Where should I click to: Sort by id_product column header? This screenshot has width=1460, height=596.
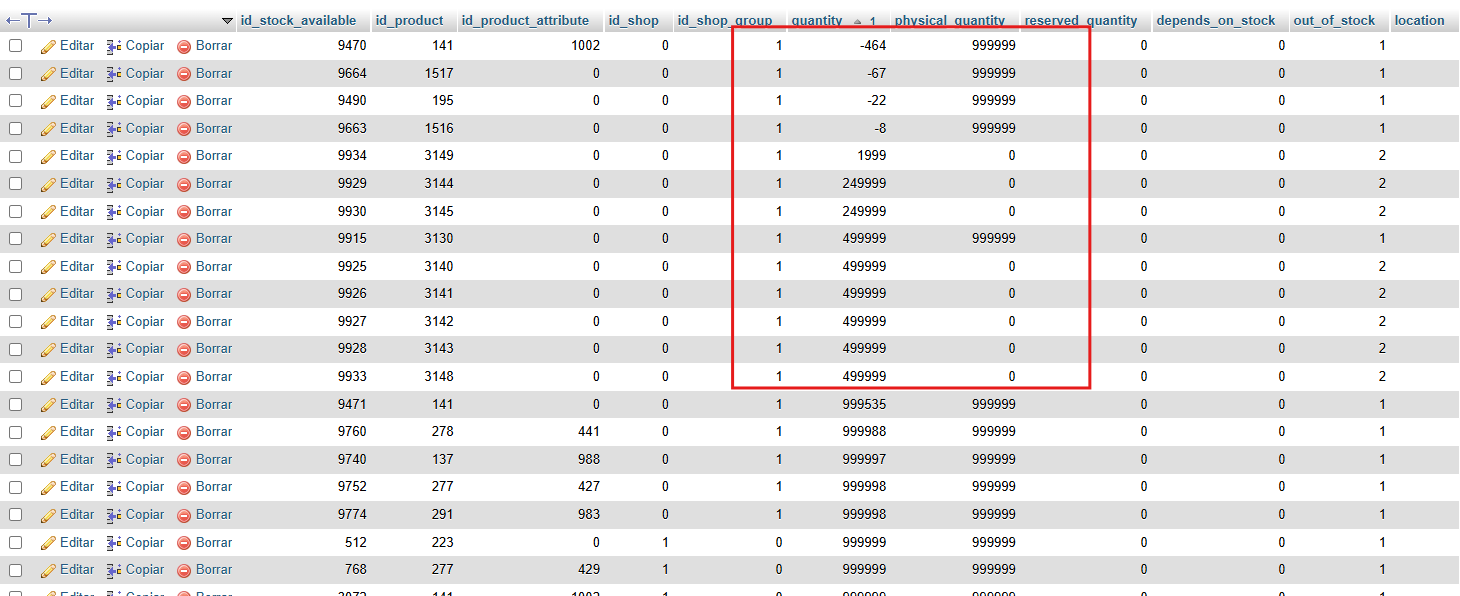click(x=409, y=20)
